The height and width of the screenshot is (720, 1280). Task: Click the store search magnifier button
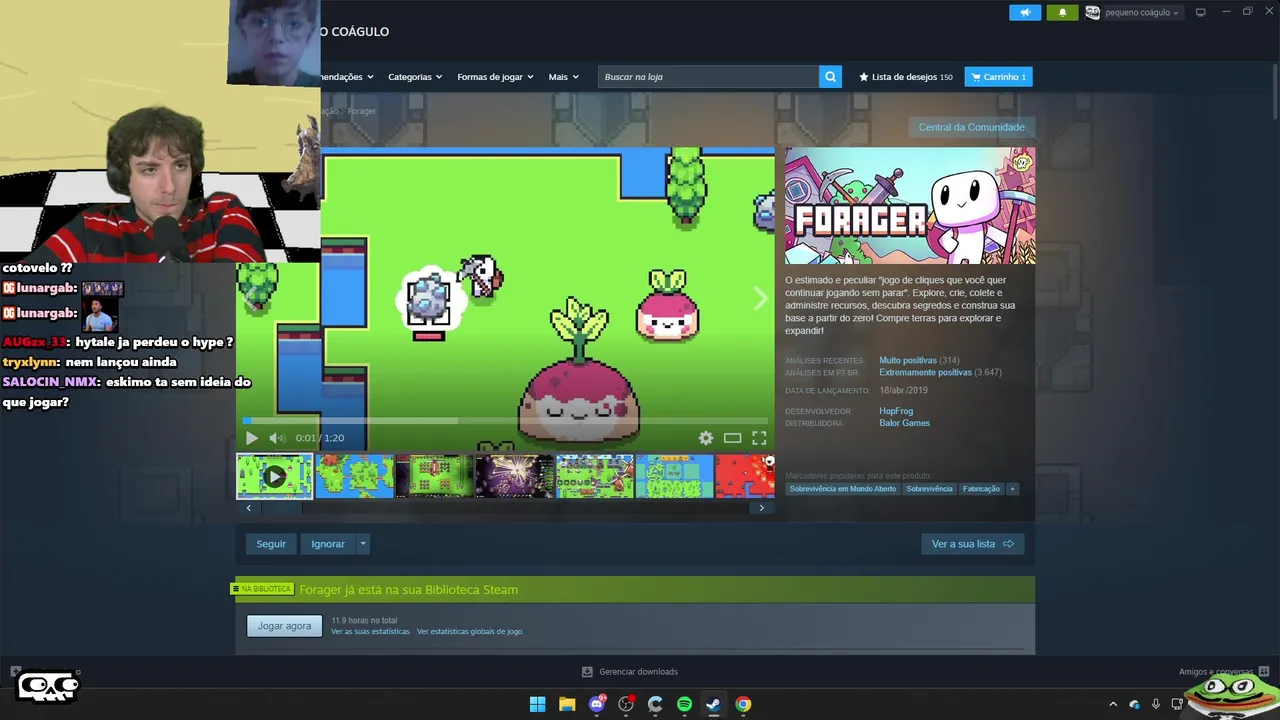pos(830,77)
